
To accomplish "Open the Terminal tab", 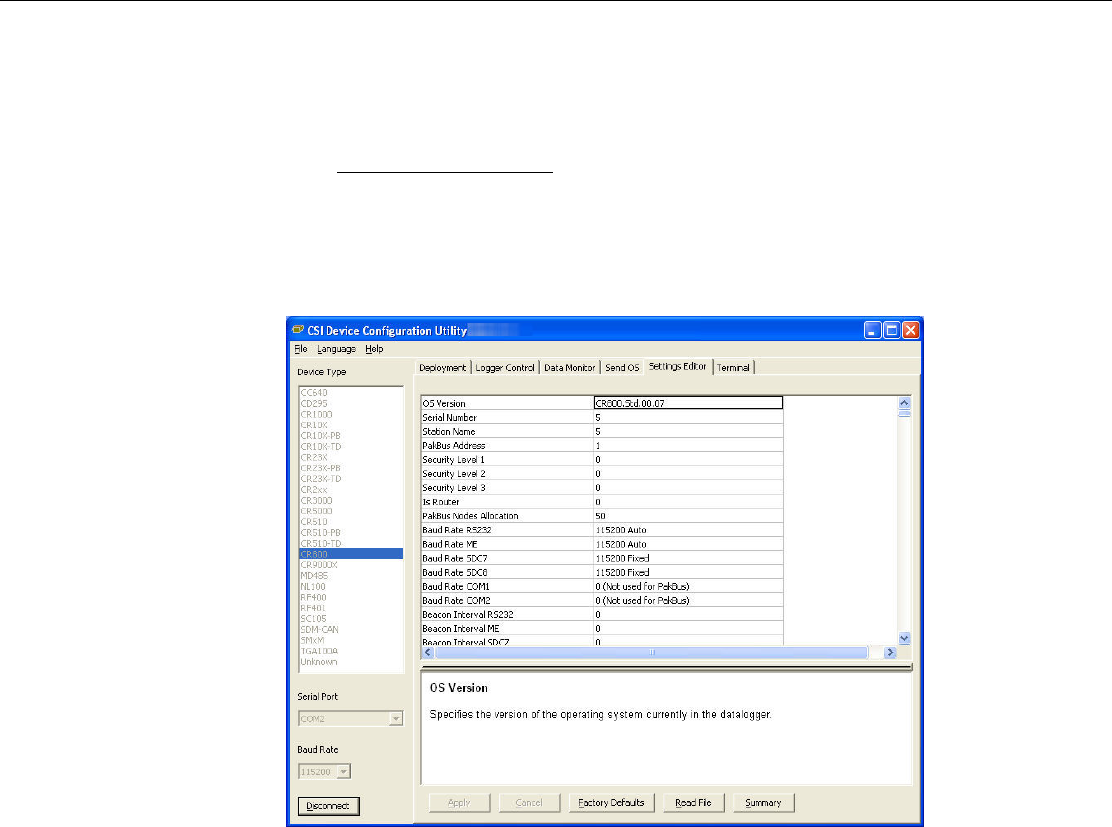I will (x=733, y=367).
